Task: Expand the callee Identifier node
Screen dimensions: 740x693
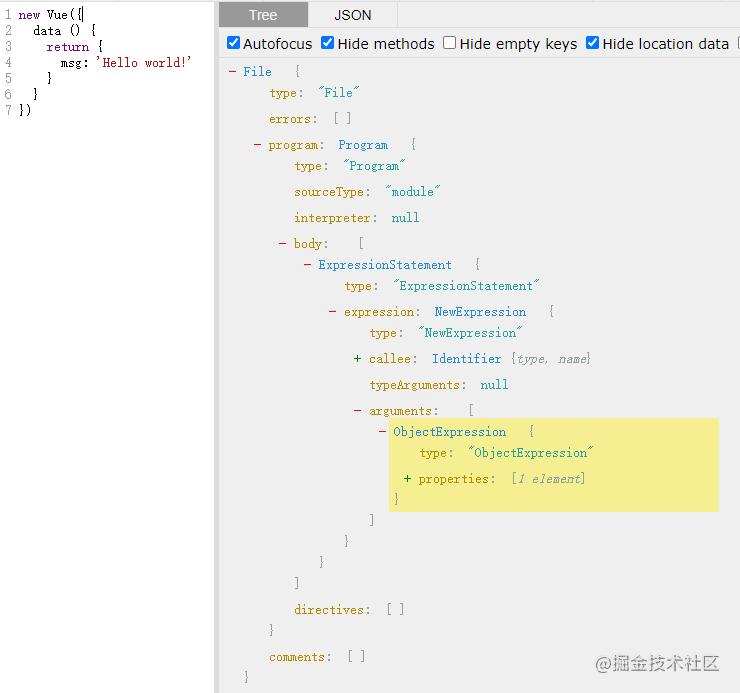Action: tap(358, 359)
